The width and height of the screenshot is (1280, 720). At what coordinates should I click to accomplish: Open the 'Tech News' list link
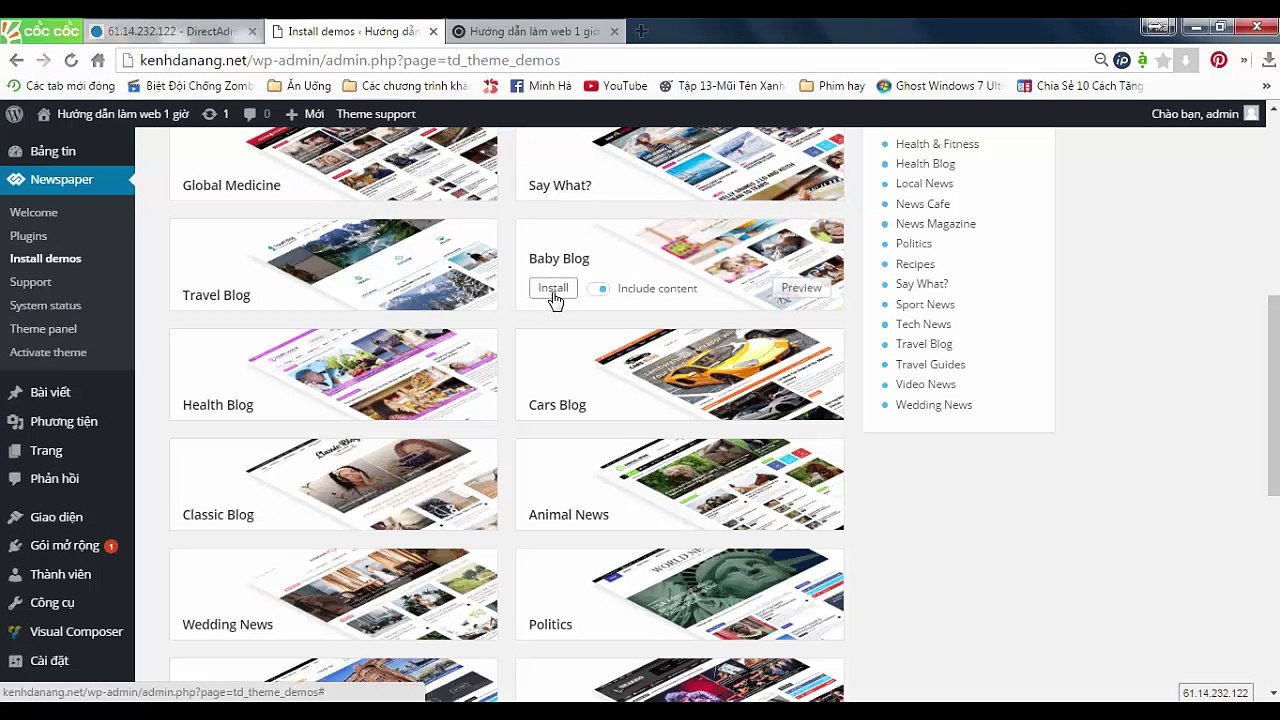point(923,324)
